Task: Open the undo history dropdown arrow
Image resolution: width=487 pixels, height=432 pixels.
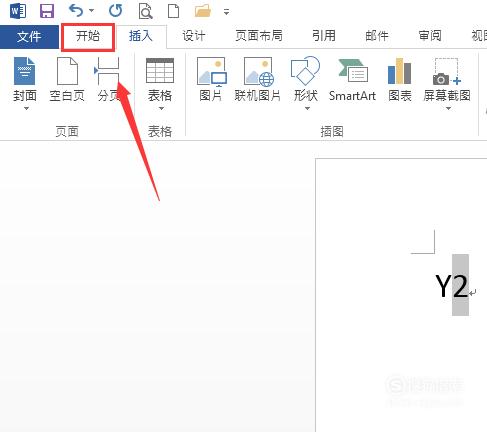Action: coord(91,11)
